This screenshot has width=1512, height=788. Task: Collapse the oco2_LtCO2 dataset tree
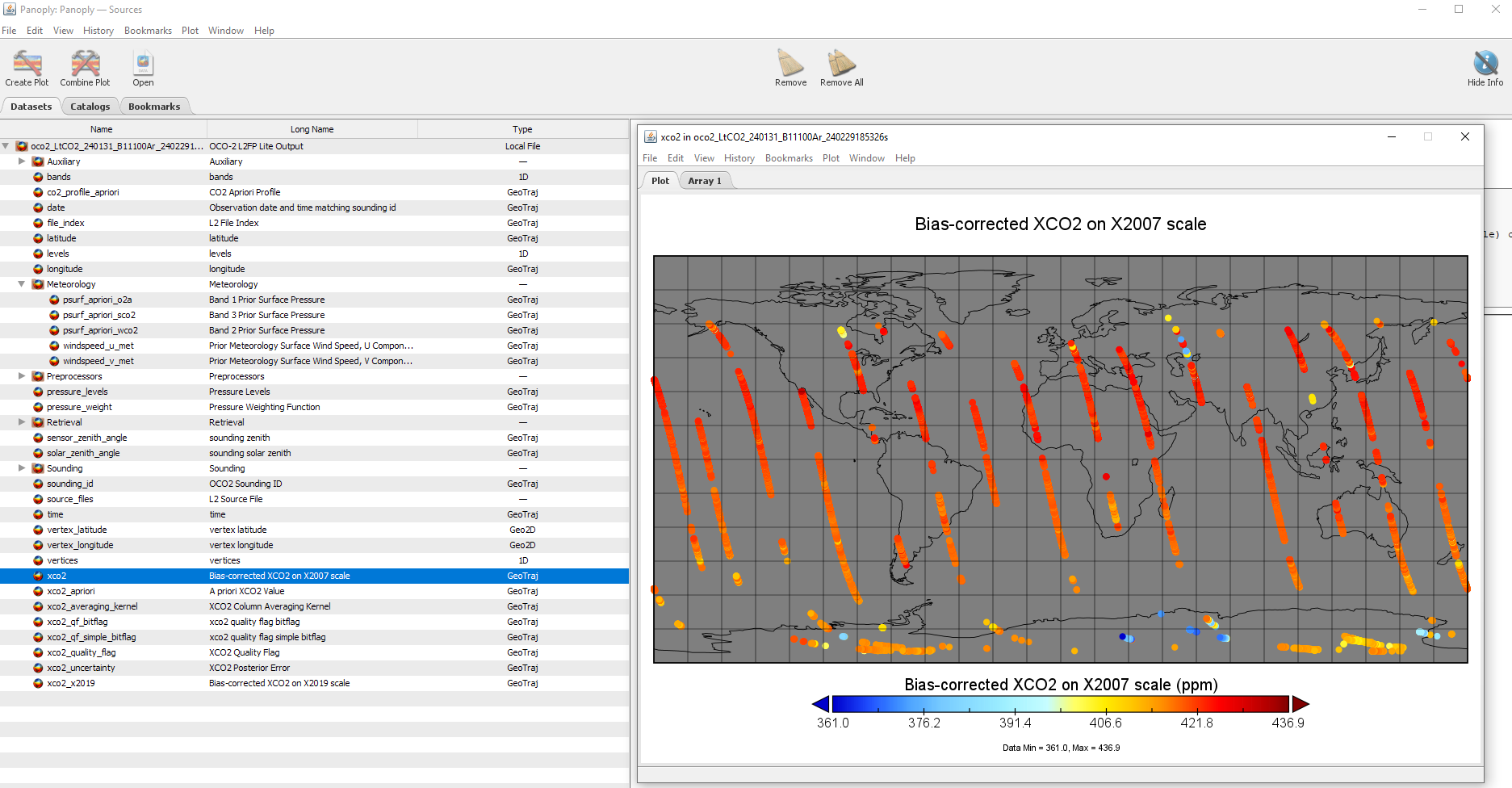coord(6,146)
